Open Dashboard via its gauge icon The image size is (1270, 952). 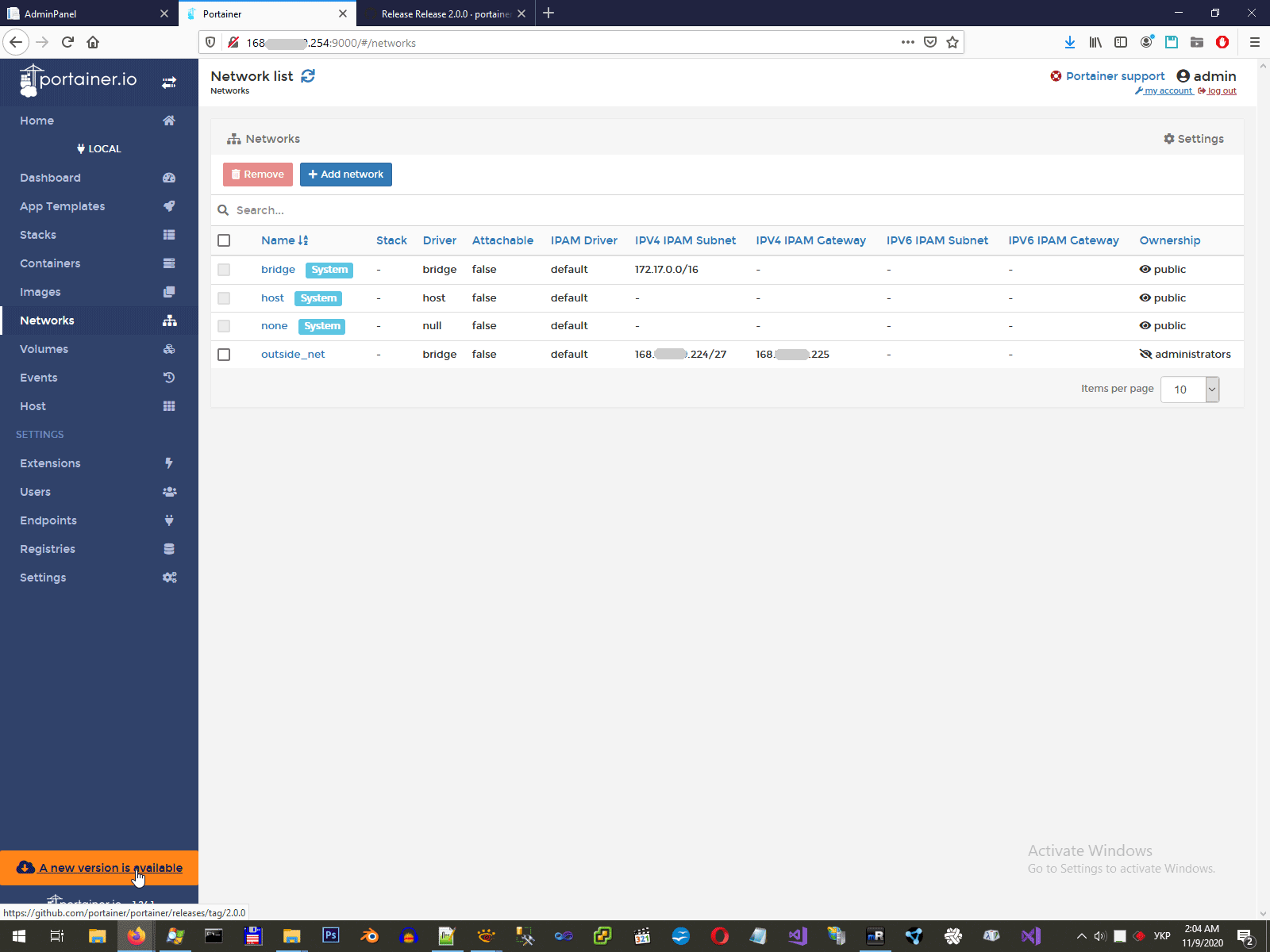point(169,178)
